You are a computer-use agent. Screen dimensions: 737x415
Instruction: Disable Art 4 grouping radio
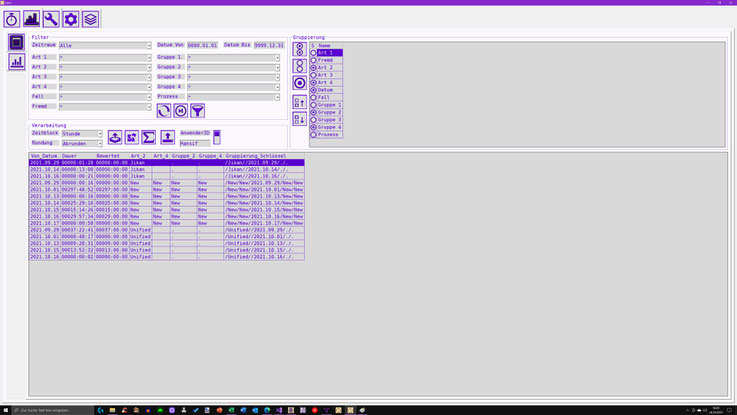(314, 83)
